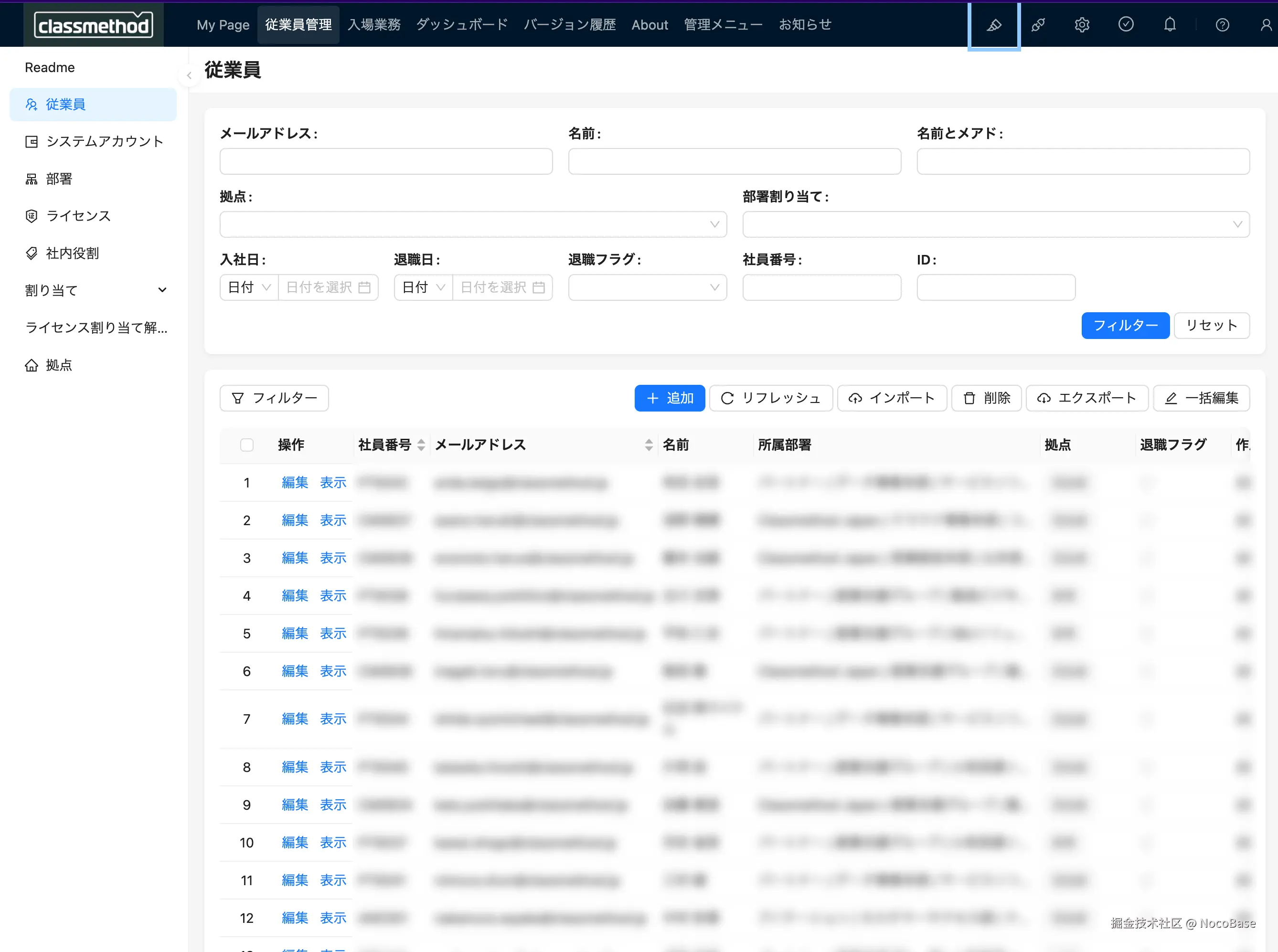Switch to the 従業員管理 tab
This screenshot has height=952, width=1278.
click(298, 25)
